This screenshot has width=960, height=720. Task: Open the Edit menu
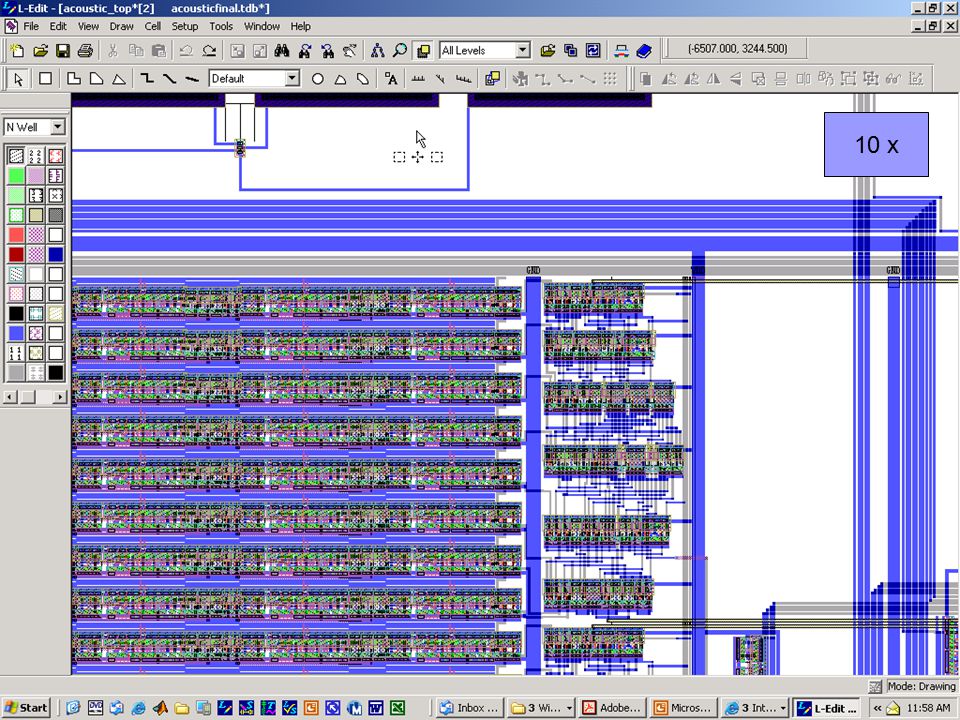(58, 26)
